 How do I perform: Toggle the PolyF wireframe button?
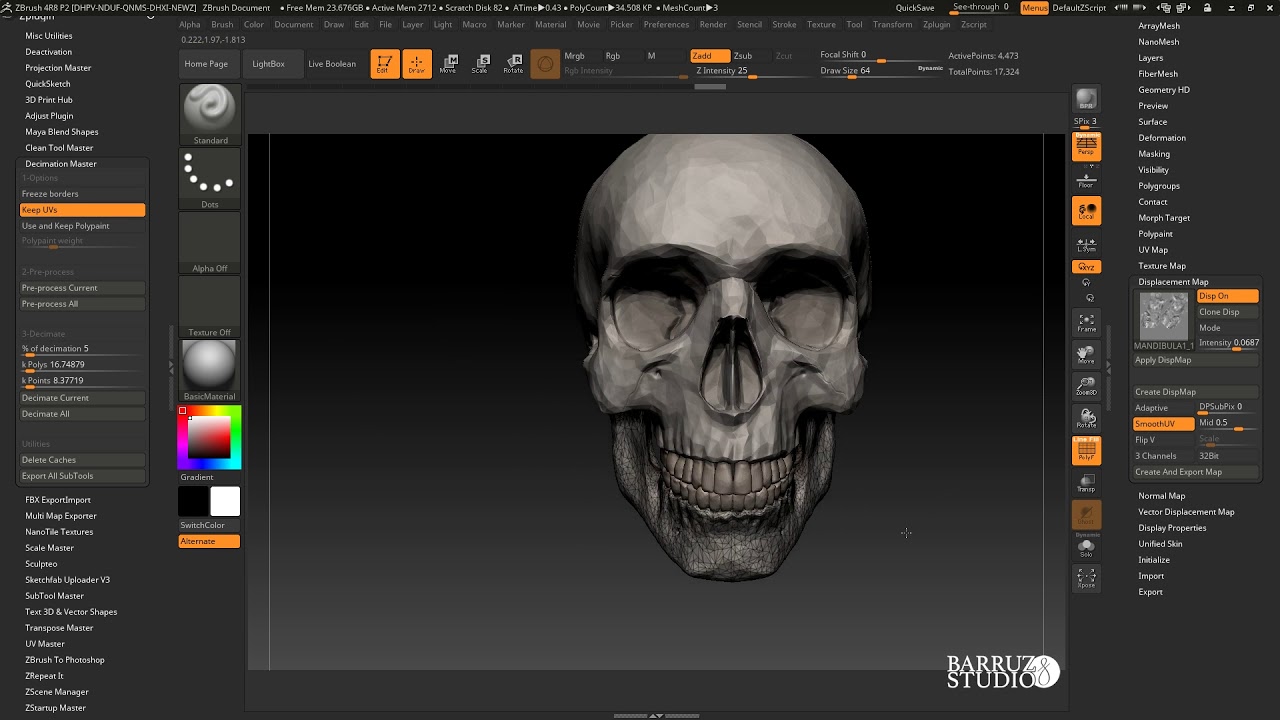[1086, 451]
